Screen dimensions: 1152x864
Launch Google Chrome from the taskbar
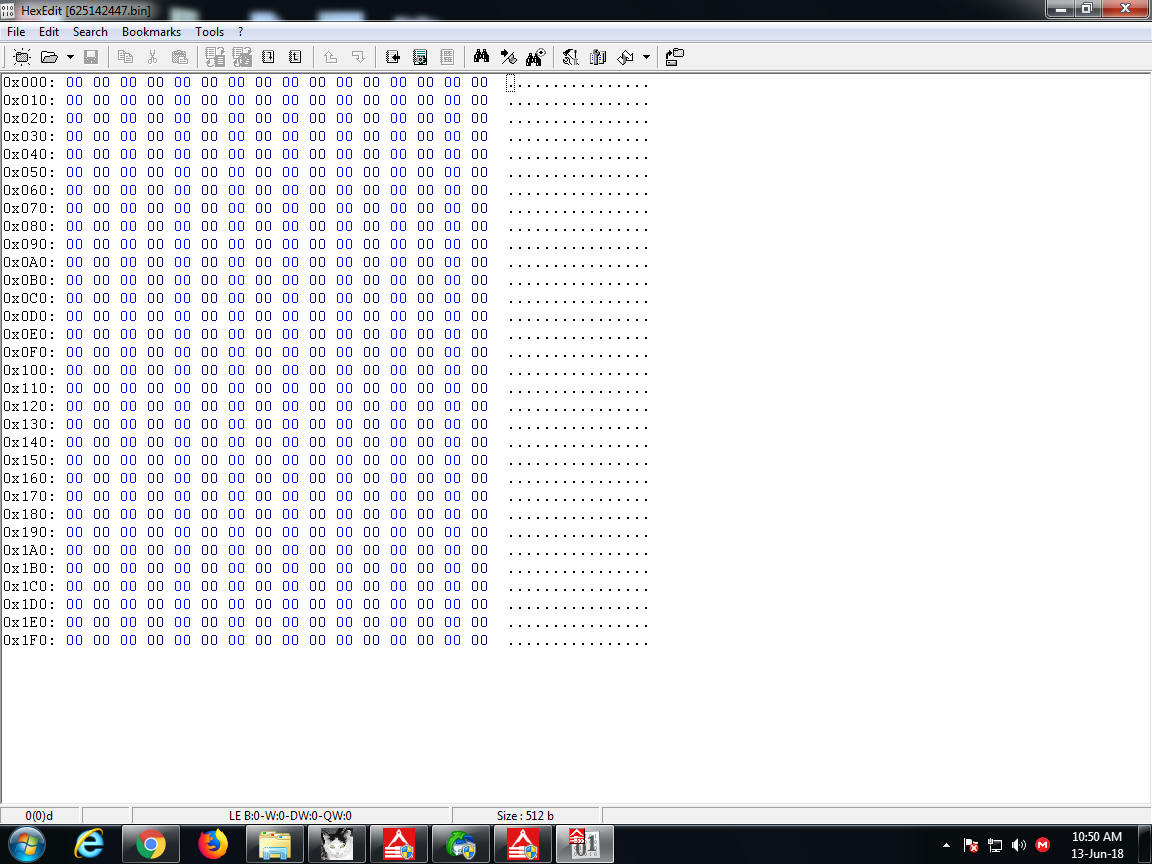point(151,844)
